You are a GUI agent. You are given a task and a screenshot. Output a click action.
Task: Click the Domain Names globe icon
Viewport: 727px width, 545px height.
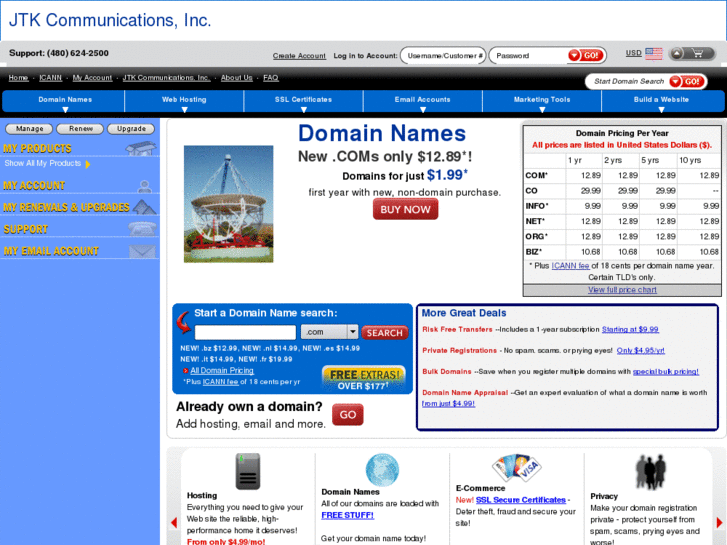[382, 469]
